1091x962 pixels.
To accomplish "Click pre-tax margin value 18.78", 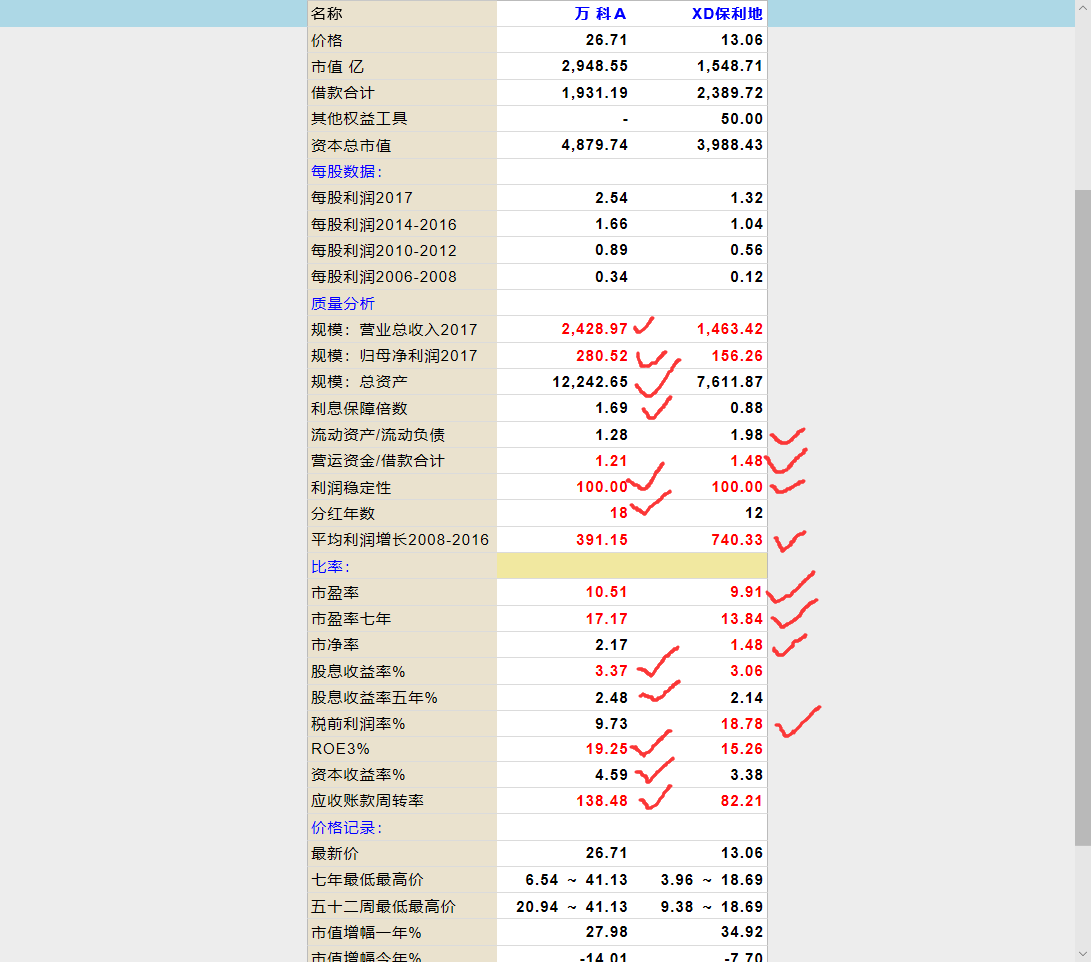I will pos(742,724).
